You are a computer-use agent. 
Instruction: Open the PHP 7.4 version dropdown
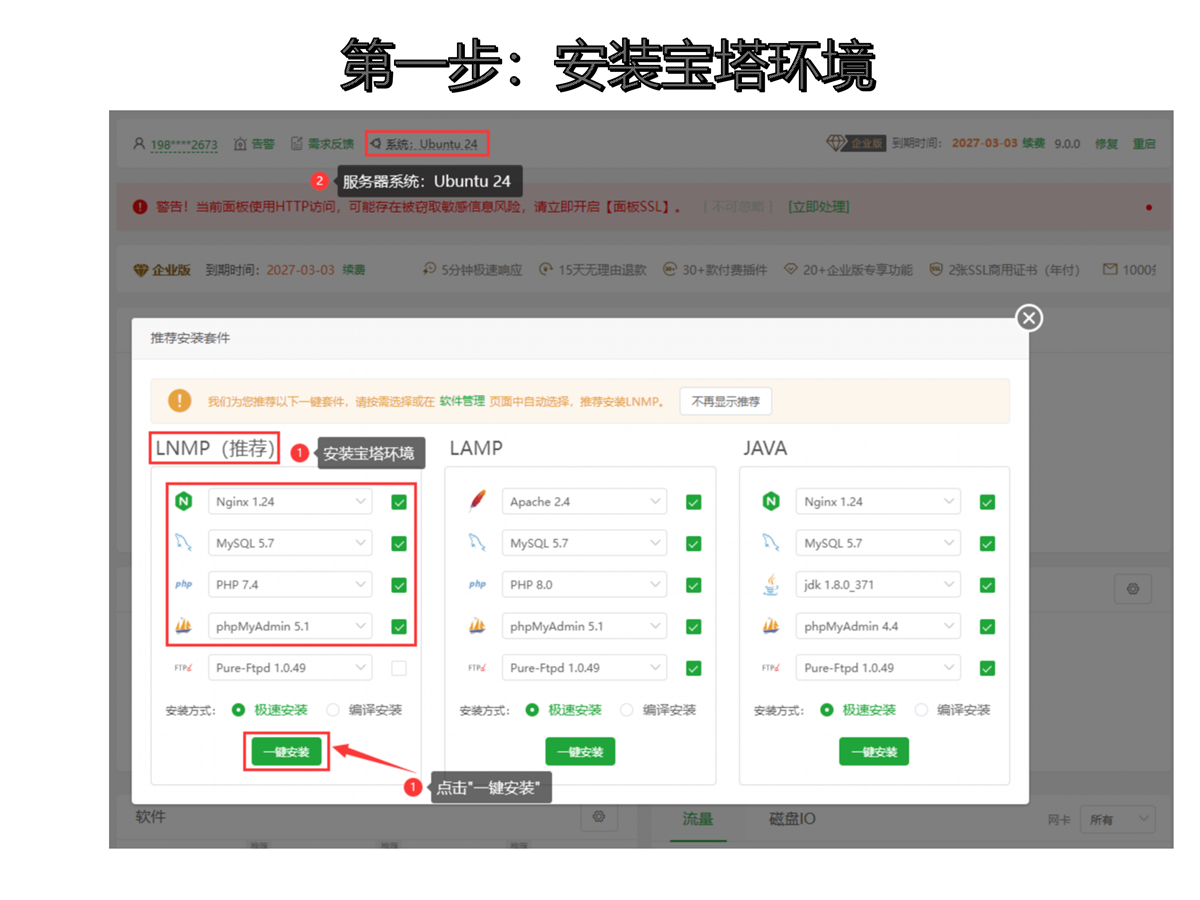(289, 585)
